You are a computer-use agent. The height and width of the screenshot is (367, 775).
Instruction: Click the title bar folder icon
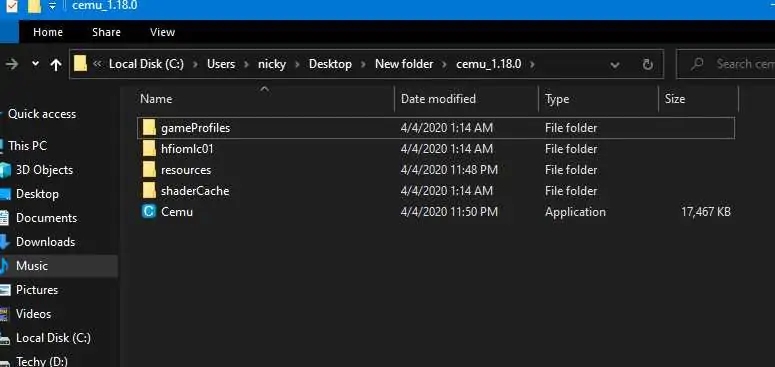[34, 6]
